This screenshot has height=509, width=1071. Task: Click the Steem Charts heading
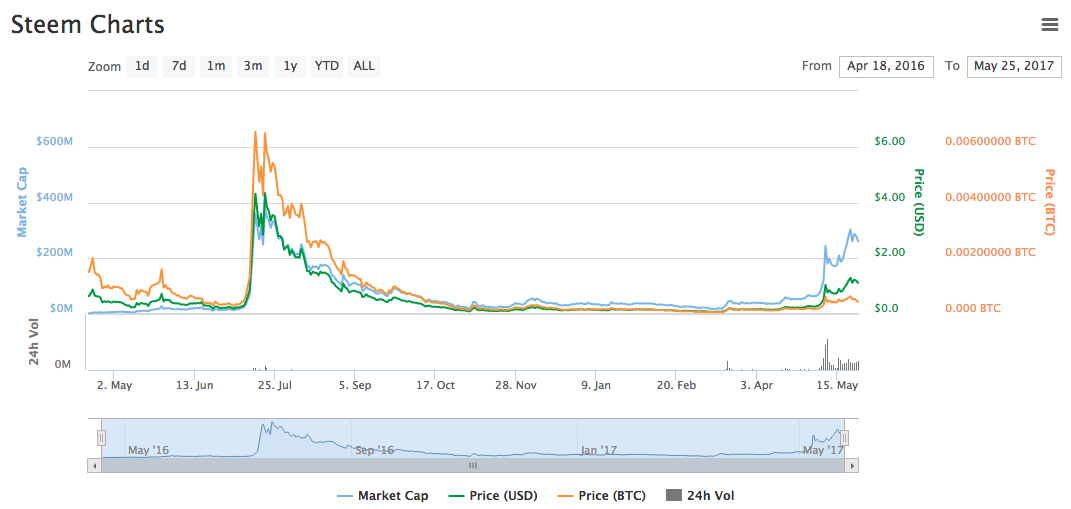87,25
